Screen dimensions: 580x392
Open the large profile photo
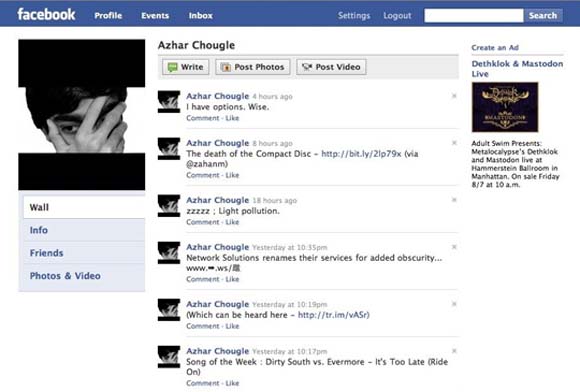point(82,115)
